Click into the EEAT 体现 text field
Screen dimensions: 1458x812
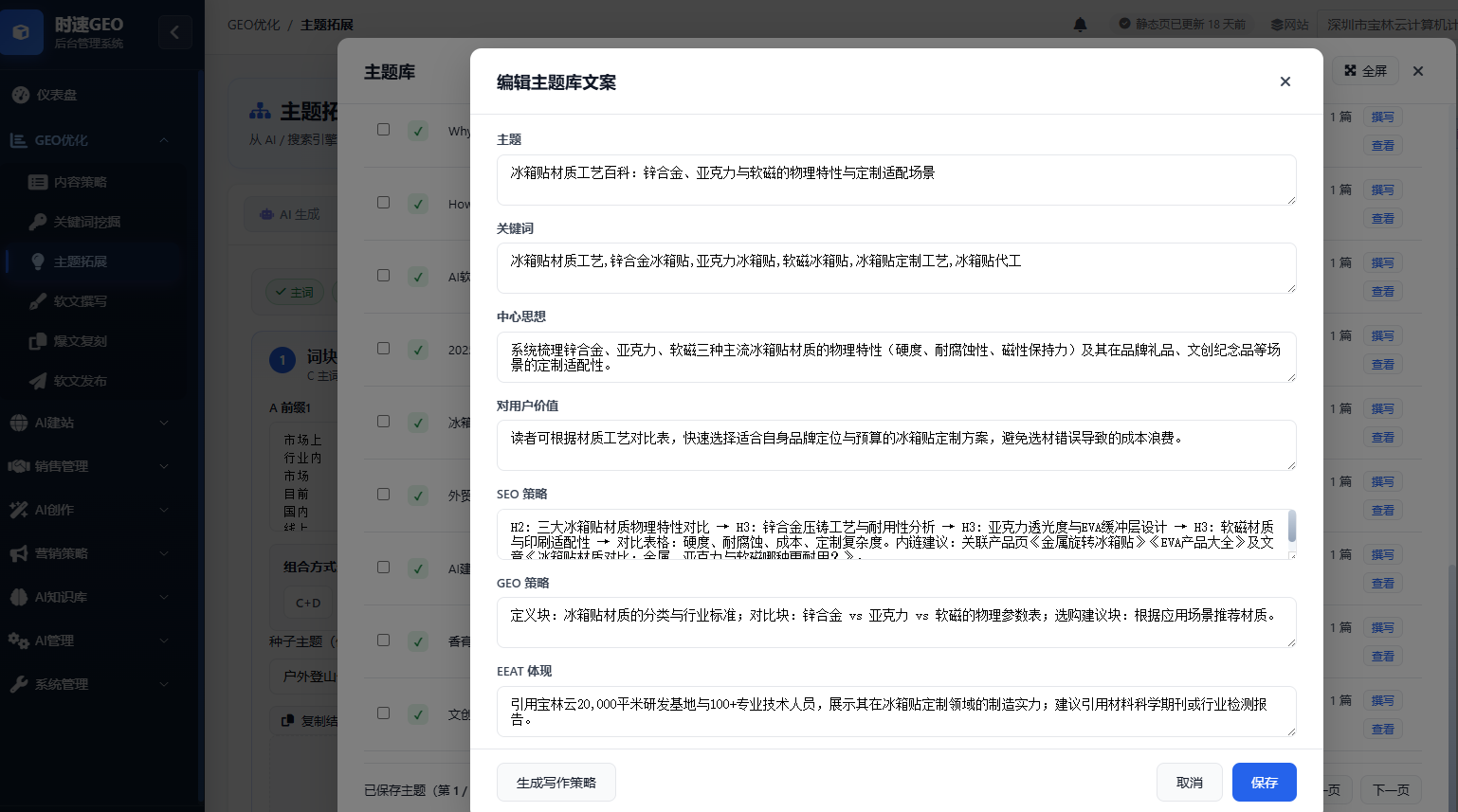click(896, 712)
